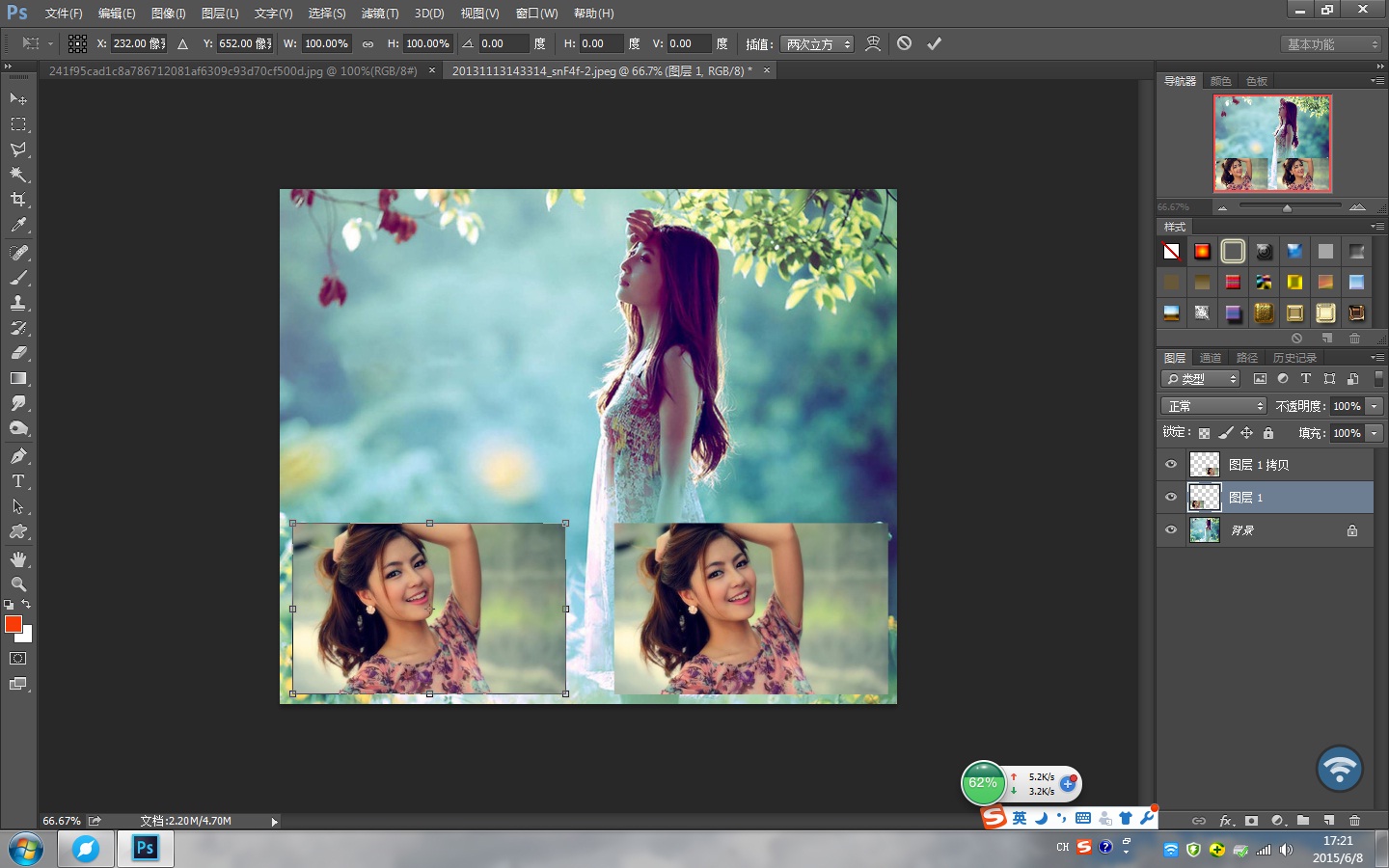Click the W width percentage field

pos(326,43)
